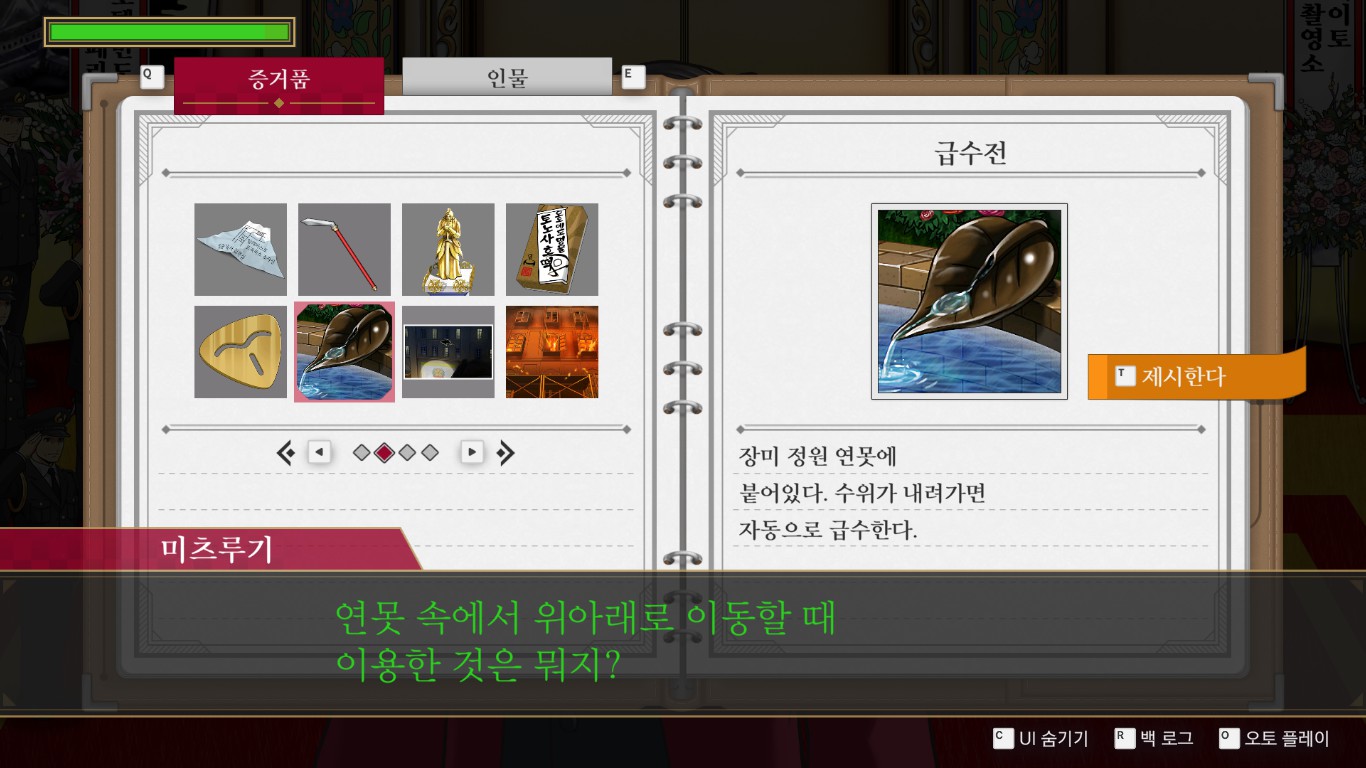This screenshot has height=768, width=1366.
Task: Click the green health gauge bar
Action: pos(169,32)
